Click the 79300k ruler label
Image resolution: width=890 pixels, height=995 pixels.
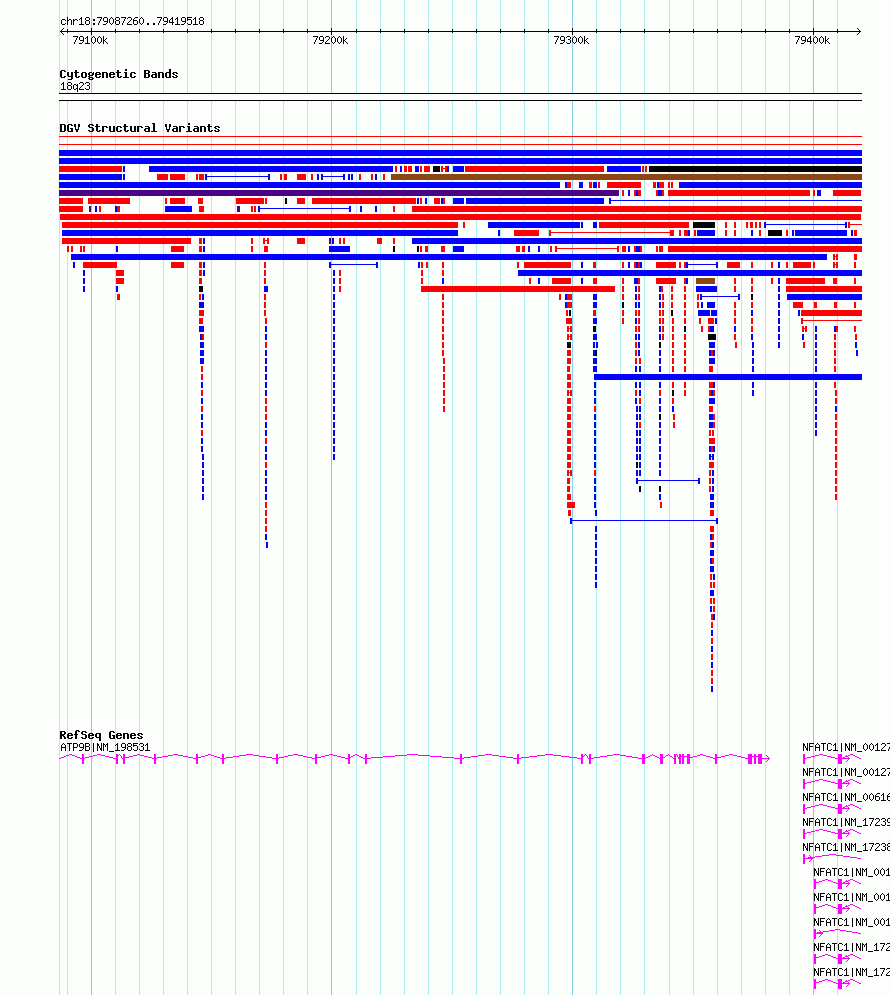(x=571, y=40)
